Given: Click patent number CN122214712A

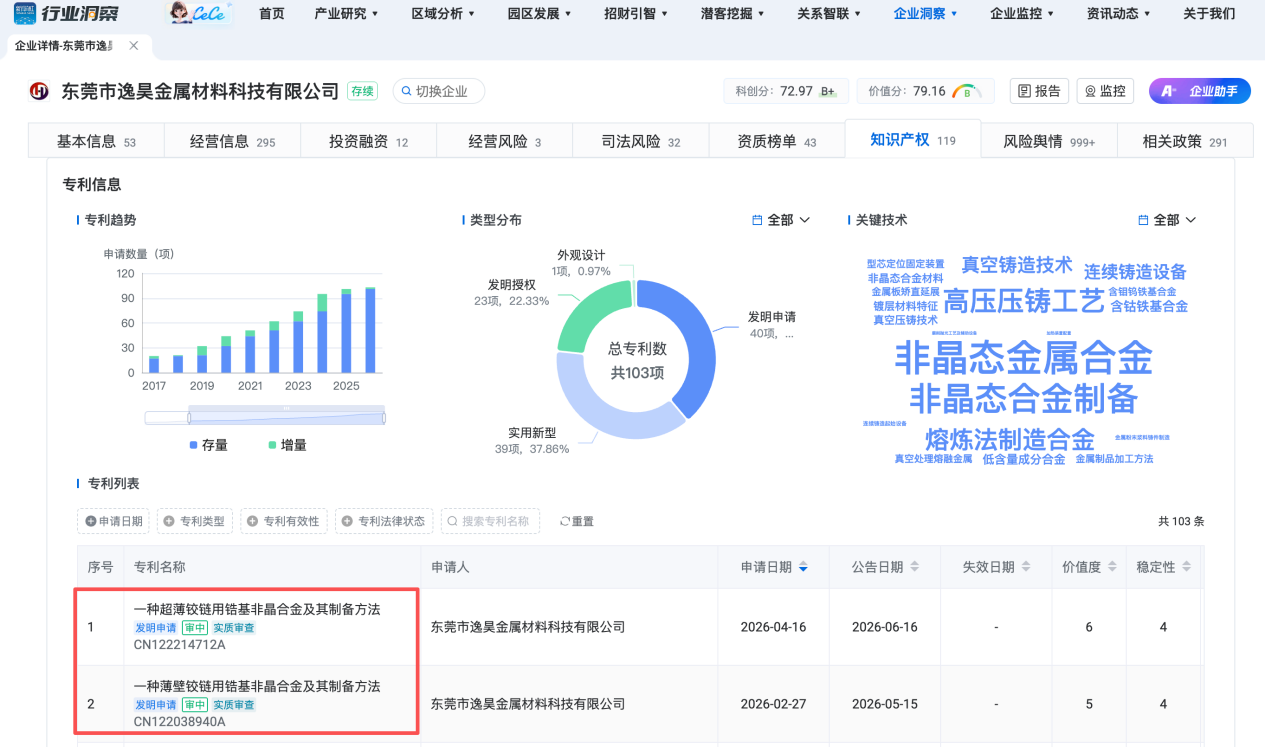Looking at the screenshot, I should click(x=180, y=645).
